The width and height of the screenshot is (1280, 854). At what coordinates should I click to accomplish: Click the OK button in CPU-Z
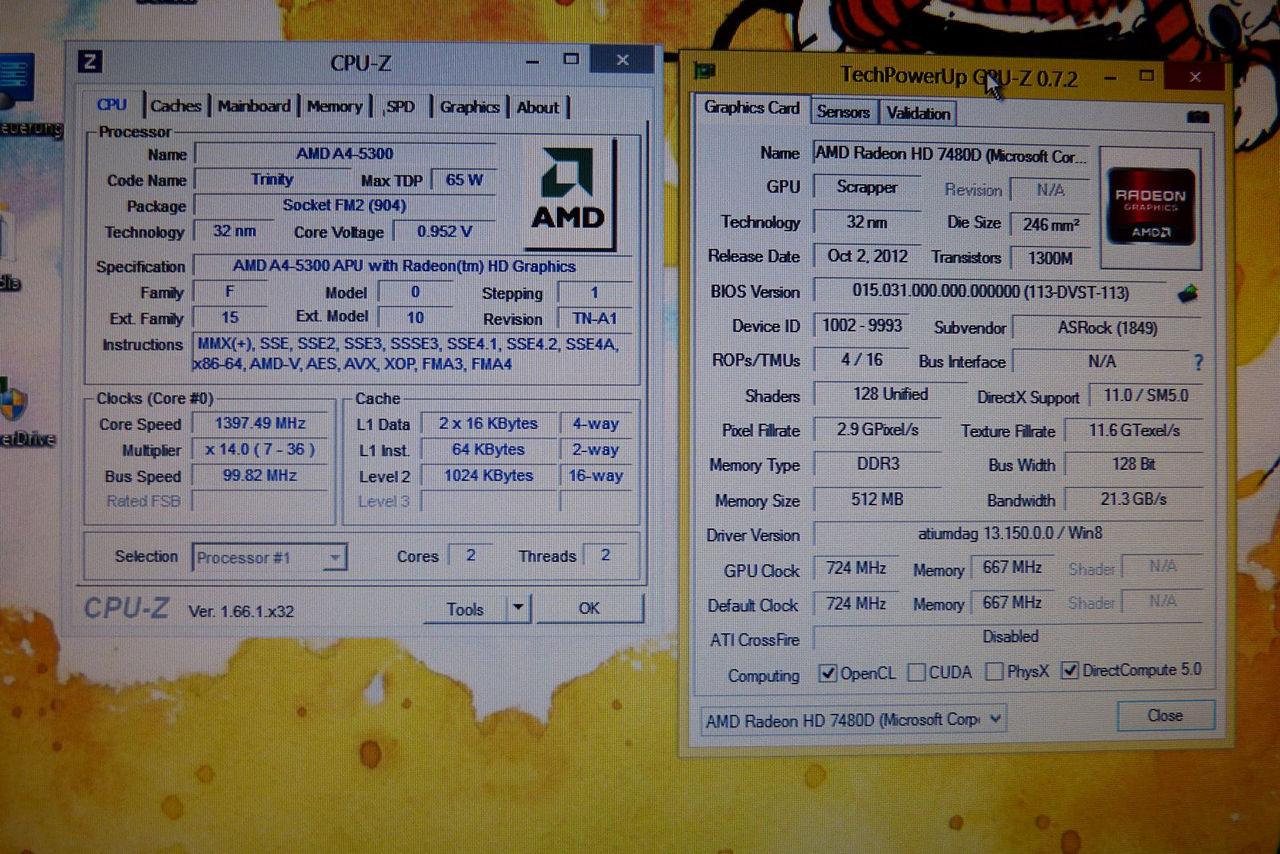coord(589,608)
